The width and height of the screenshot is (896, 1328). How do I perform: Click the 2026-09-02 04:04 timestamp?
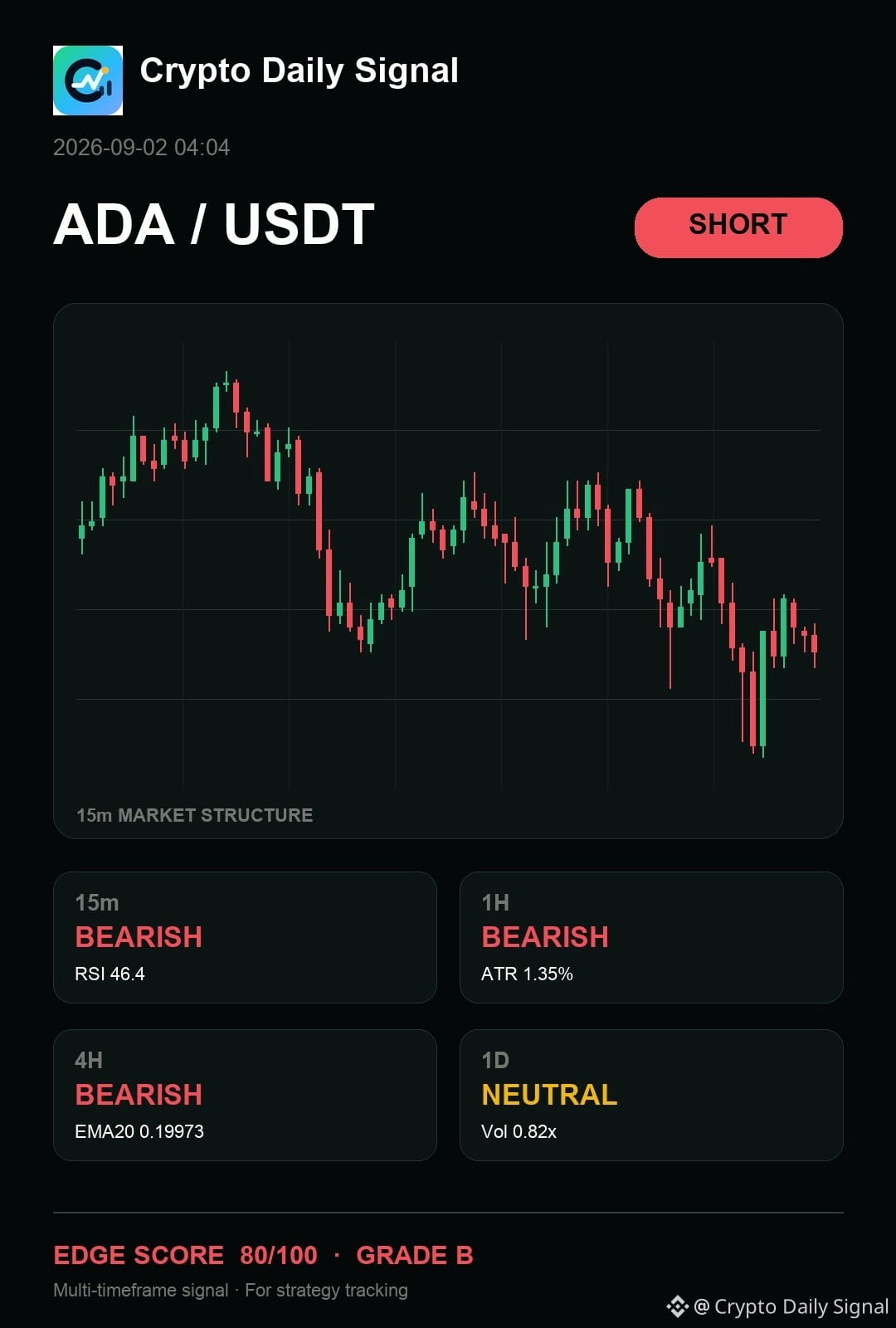point(142,148)
